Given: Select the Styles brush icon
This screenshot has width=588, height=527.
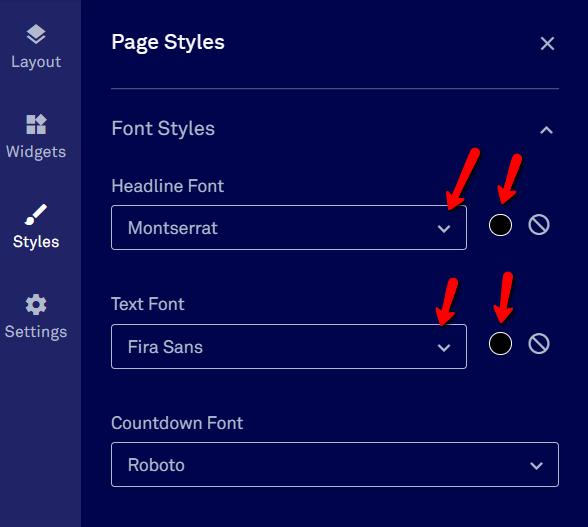Looking at the screenshot, I should 36,215.
